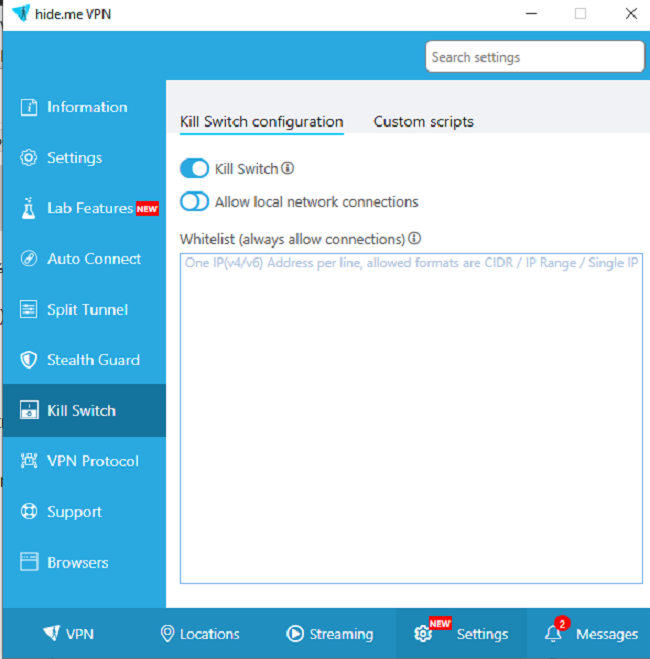Click the red 2 notification badge
Screen dimensions: 650x659
pos(562,623)
